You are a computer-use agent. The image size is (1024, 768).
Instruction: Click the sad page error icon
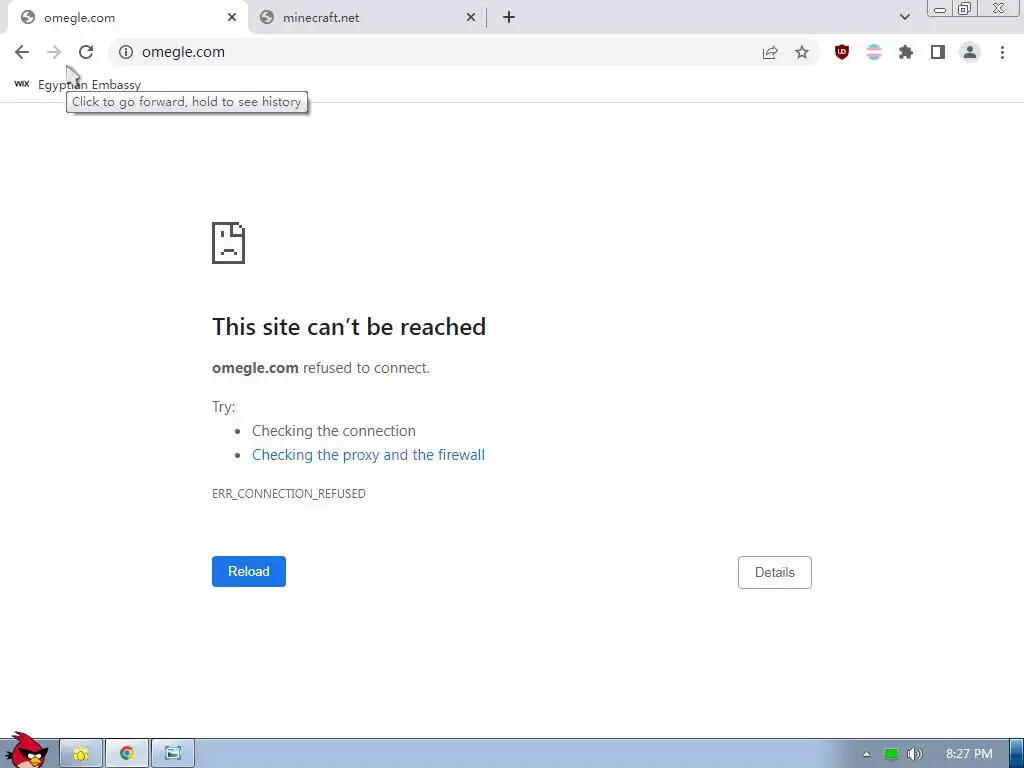[x=229, y=243]
